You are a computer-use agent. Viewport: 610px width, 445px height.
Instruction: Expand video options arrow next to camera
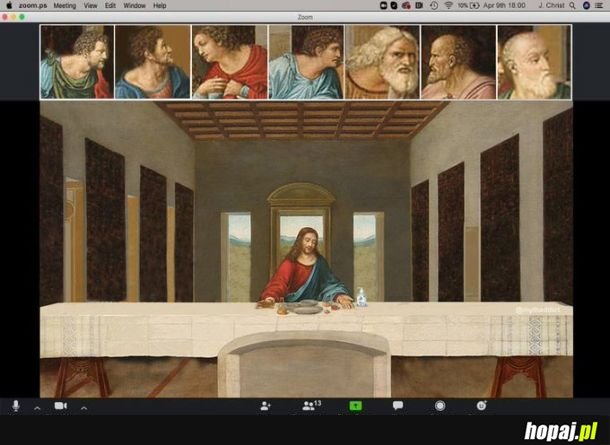tap(84, 408)
